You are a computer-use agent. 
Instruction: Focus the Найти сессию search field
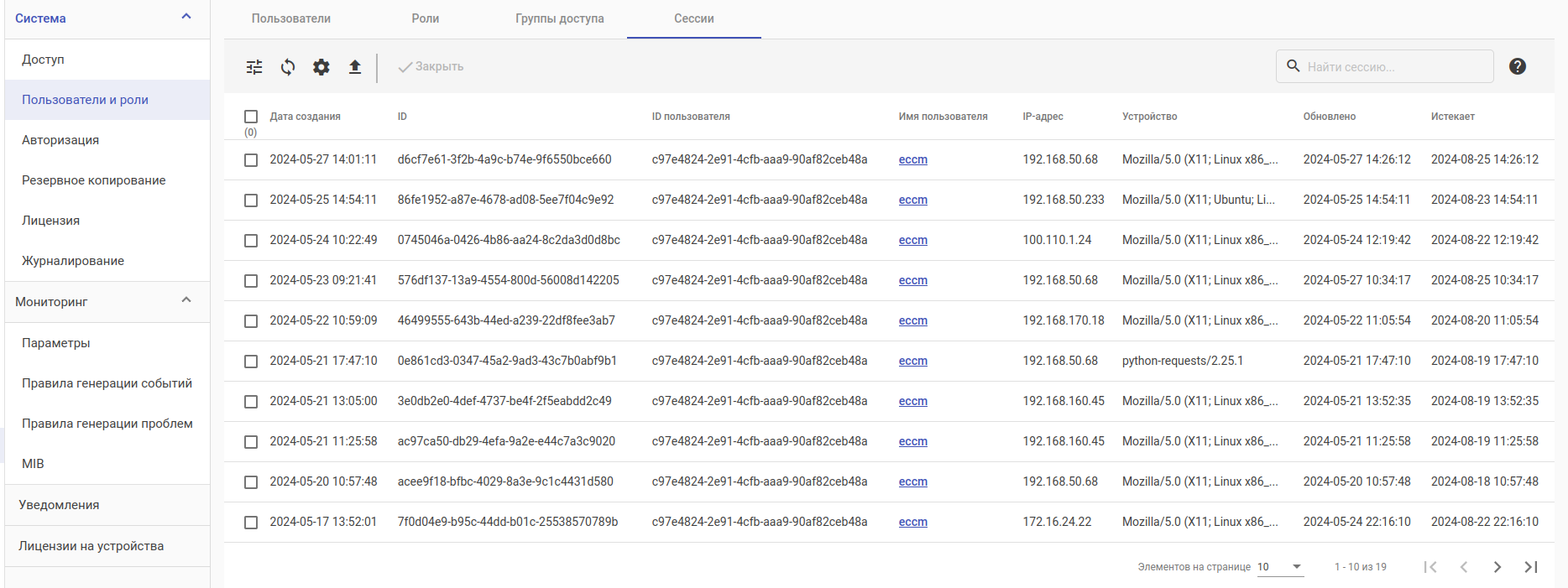pos(1395,67)
